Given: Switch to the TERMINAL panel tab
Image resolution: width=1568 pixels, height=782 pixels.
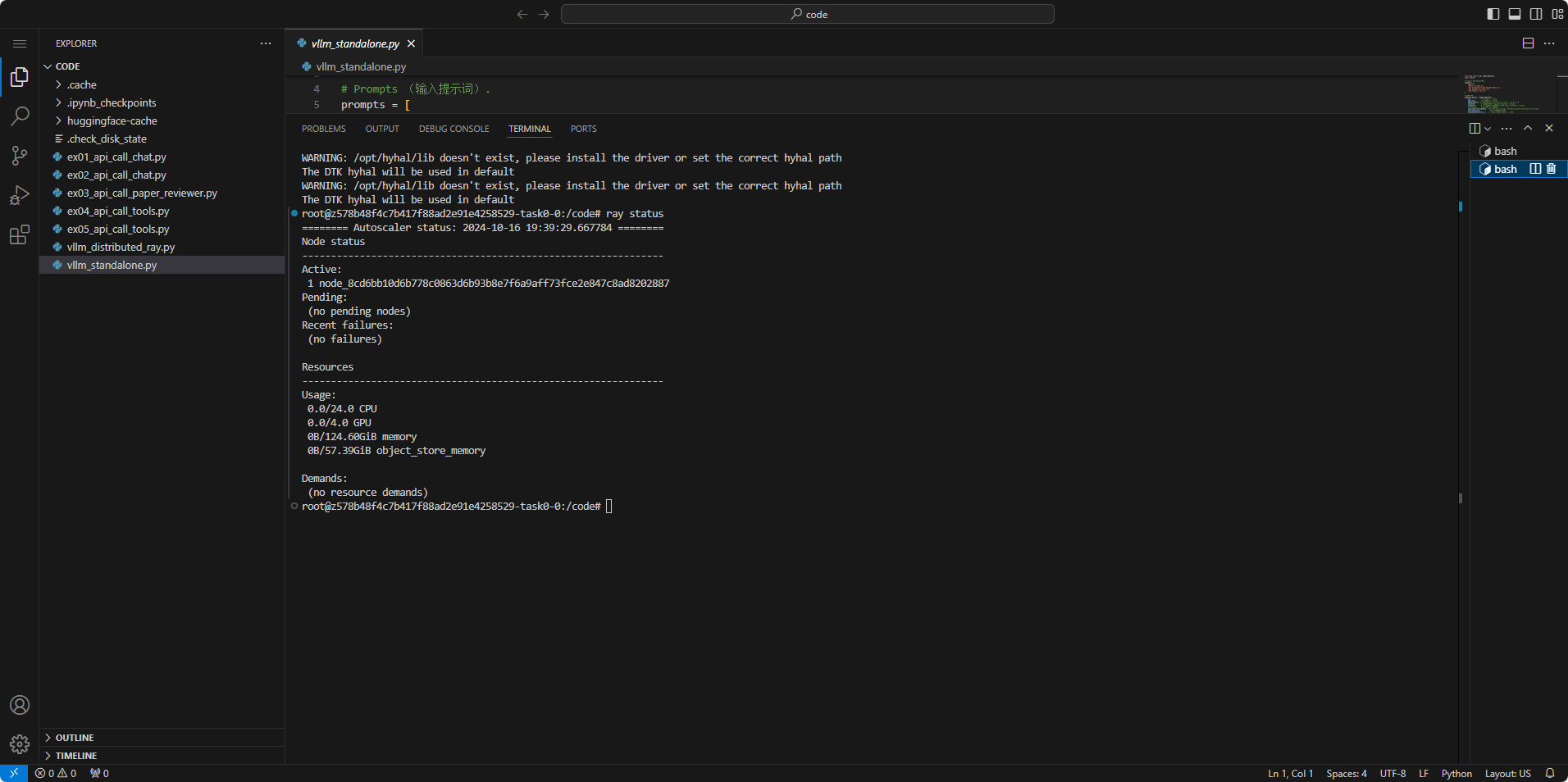Looking at the screenshot, I should point(530,129).
